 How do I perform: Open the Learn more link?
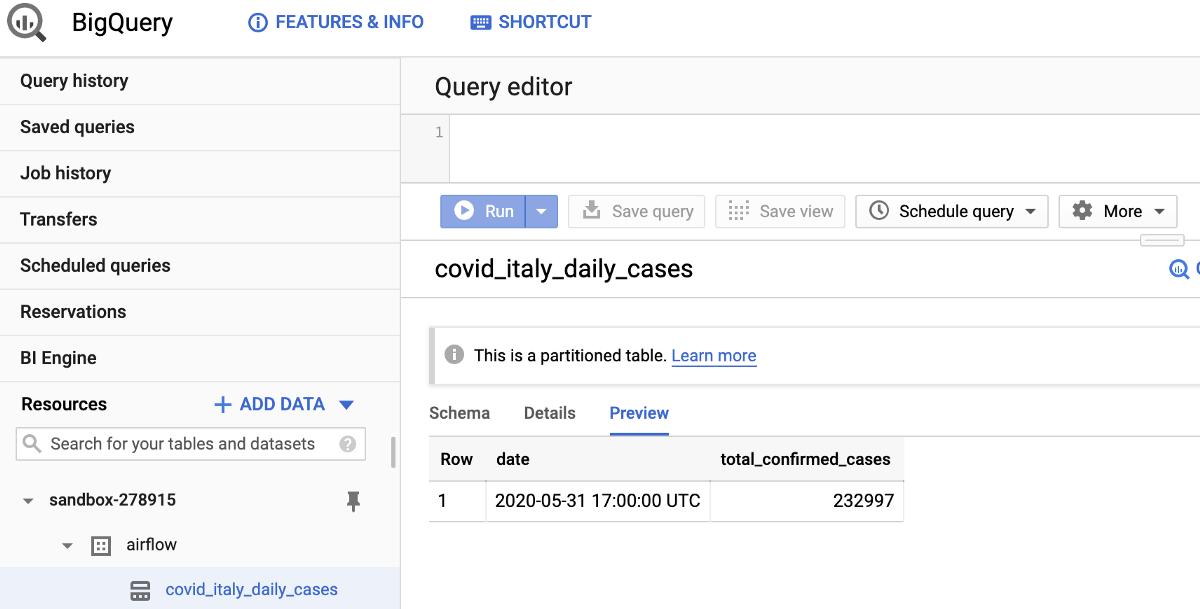click(x=713, y=356)
